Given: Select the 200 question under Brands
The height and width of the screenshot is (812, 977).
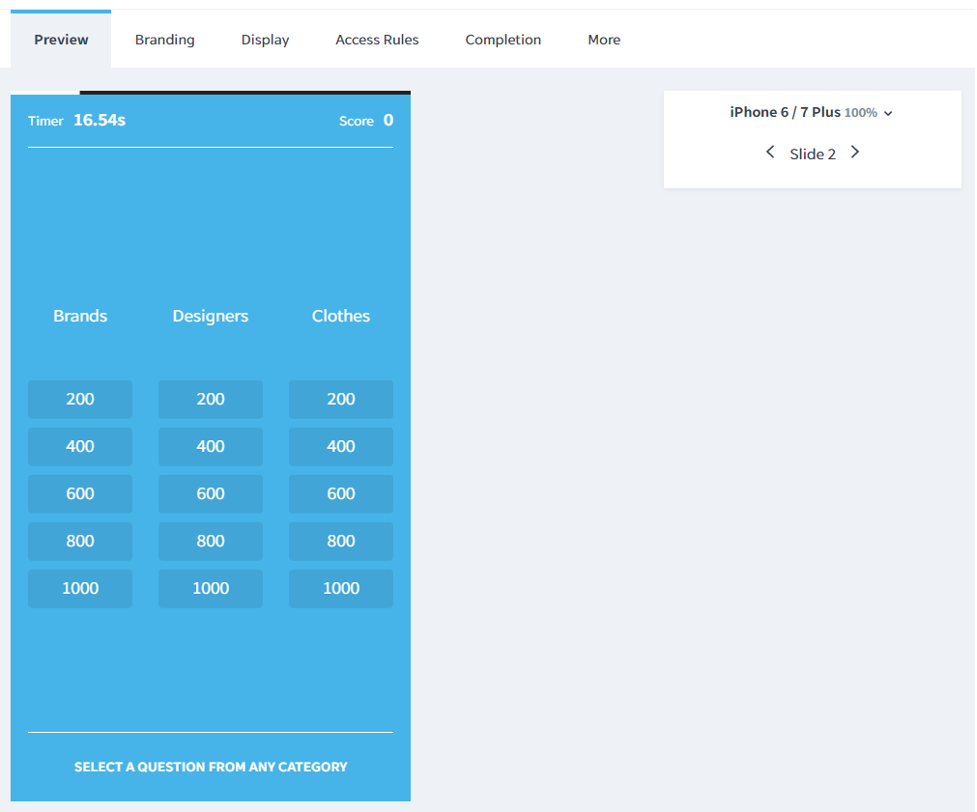Looking at the screenshot, I should point(80,398).
